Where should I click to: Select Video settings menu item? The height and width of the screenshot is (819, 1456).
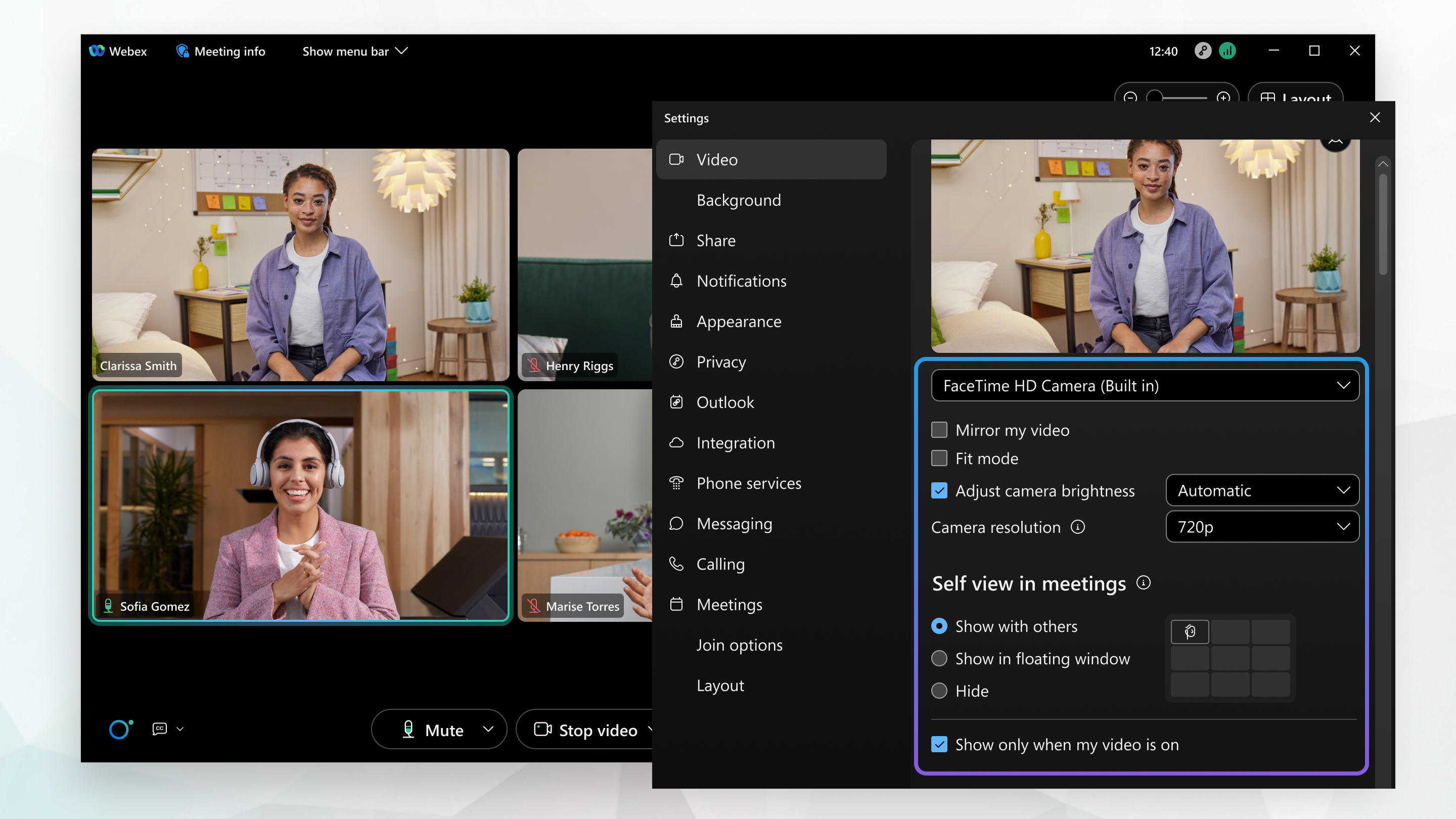(771, 159)
